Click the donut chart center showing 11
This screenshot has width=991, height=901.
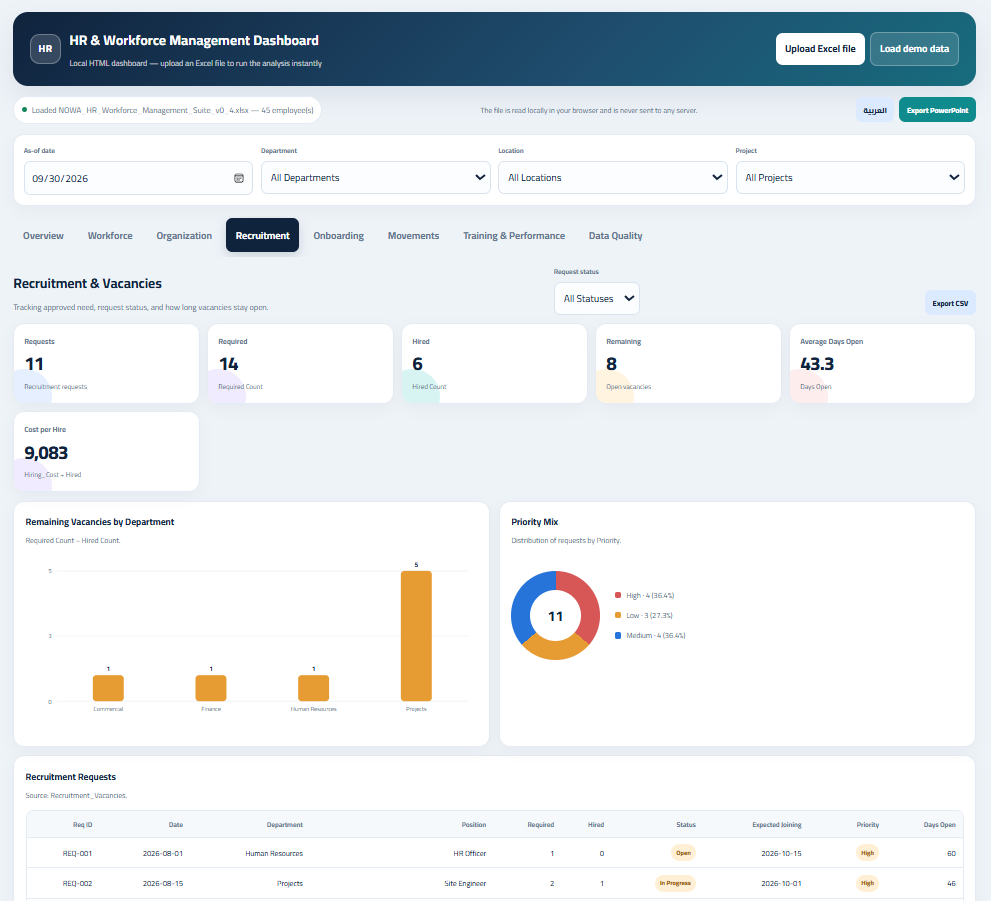tap(556, 616)
